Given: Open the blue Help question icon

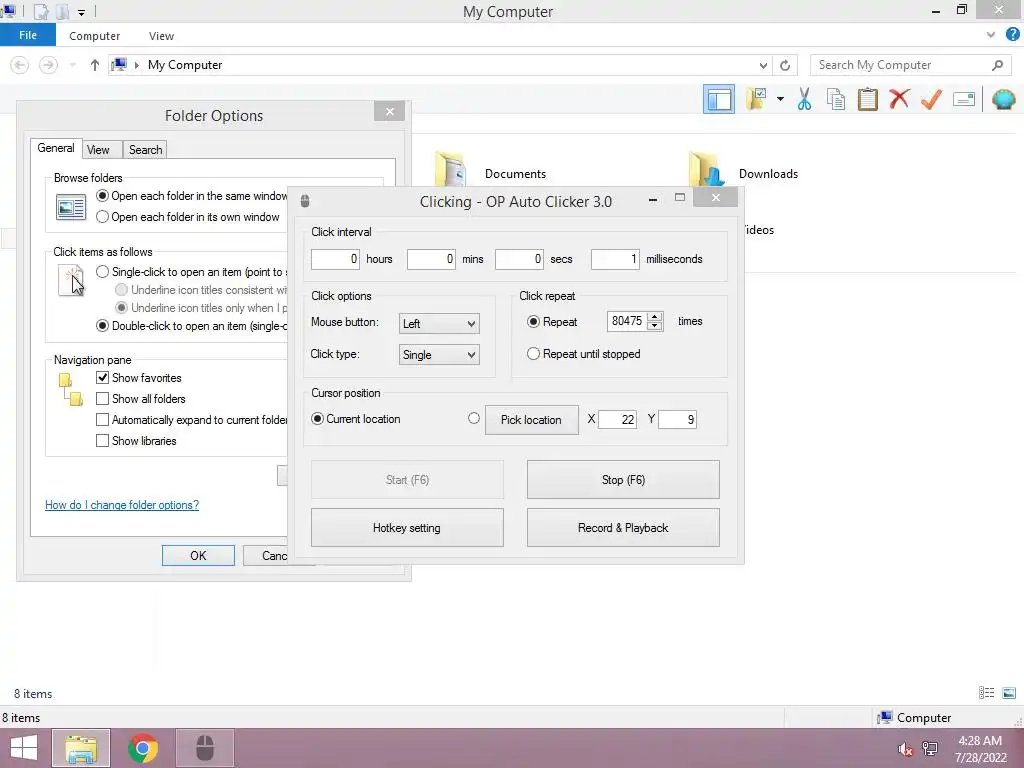Looking at the screenshot, I should tap(1012, 35).
